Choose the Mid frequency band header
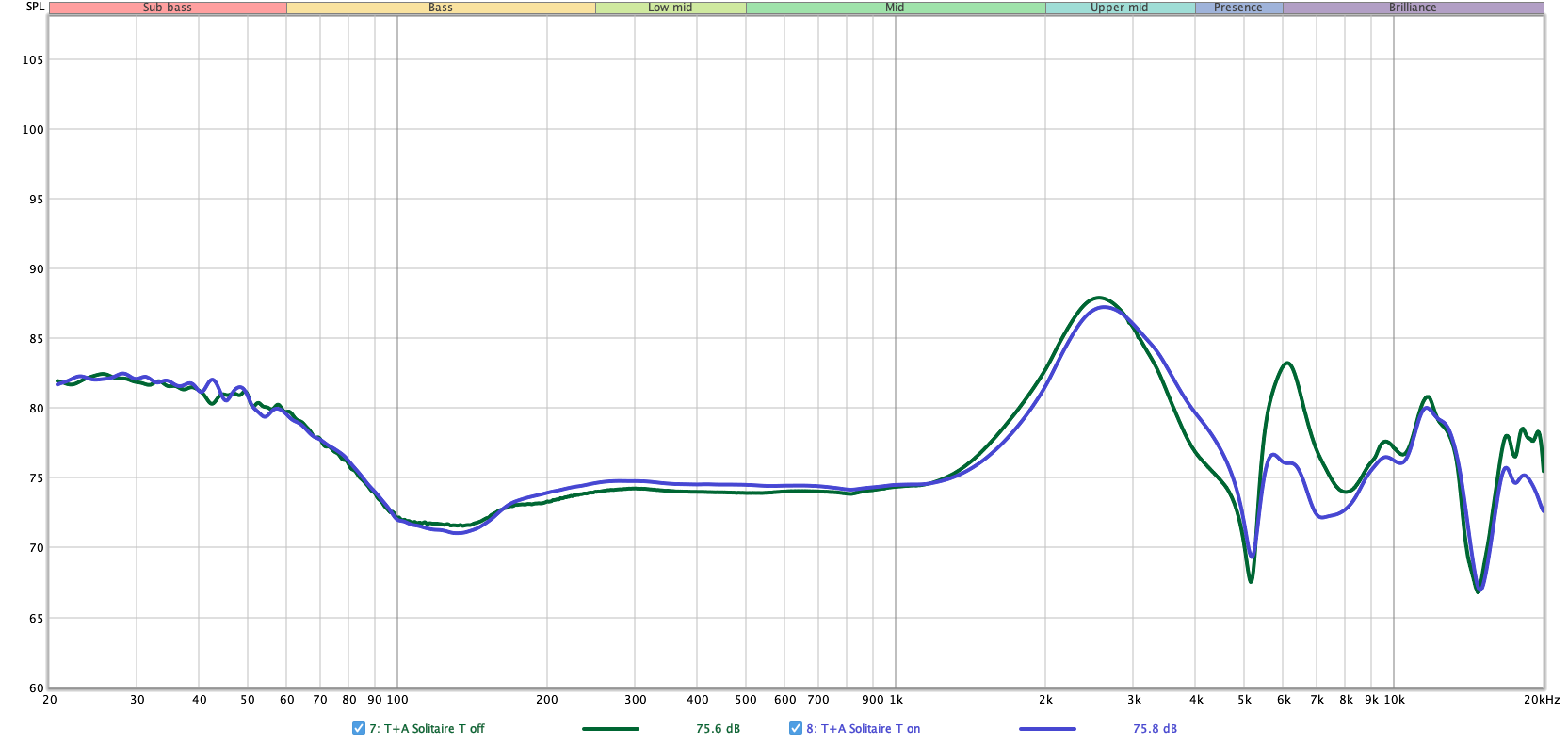The width and height of the screenshot is (1568, 744). point(895,8)
